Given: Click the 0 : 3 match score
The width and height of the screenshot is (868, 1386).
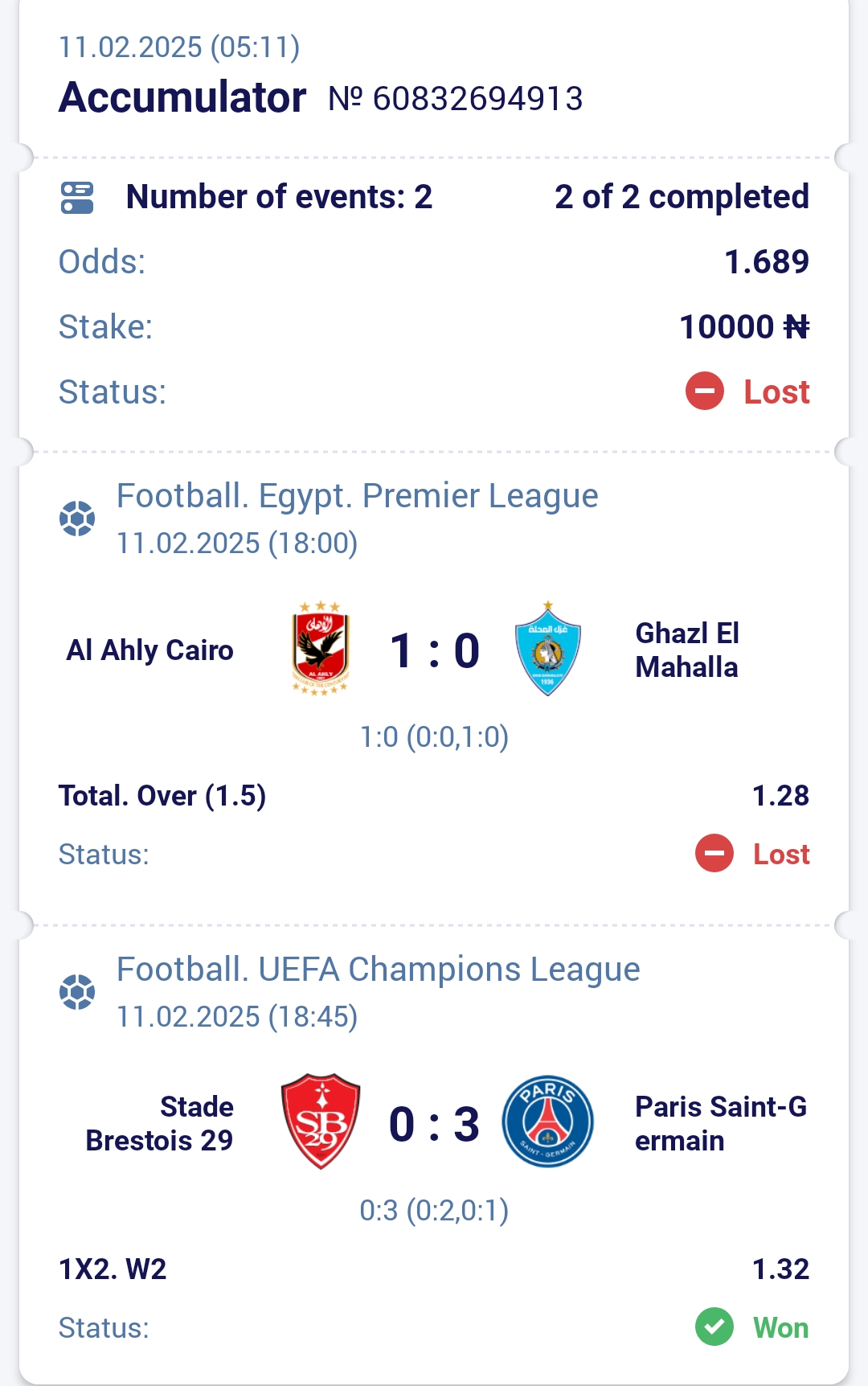Looking at the screenshot, I should click(435, 1124).
